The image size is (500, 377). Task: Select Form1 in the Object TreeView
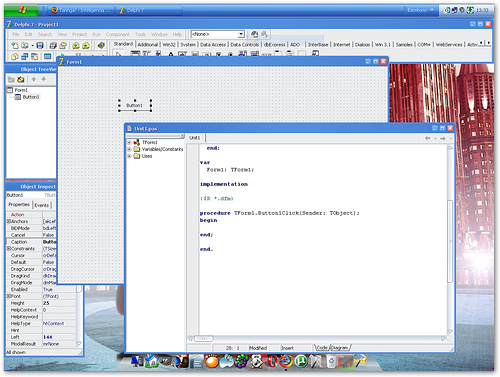[x=21, y=90]
